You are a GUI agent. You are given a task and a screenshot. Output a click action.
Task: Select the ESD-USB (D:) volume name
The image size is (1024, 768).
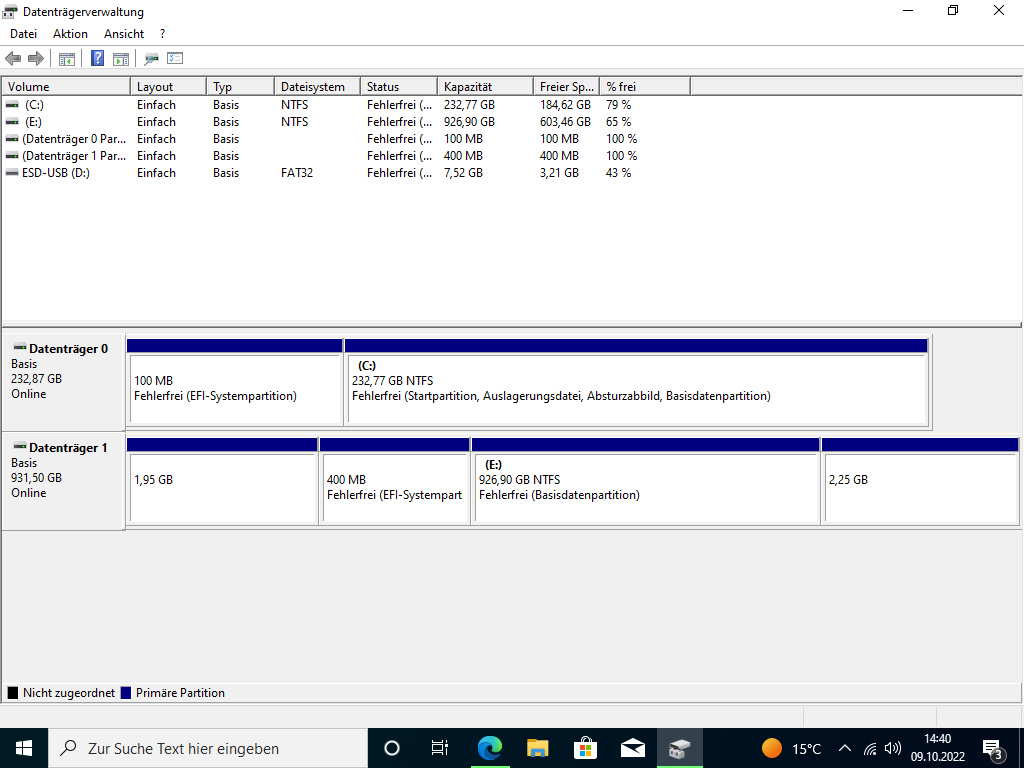point(56,172)
